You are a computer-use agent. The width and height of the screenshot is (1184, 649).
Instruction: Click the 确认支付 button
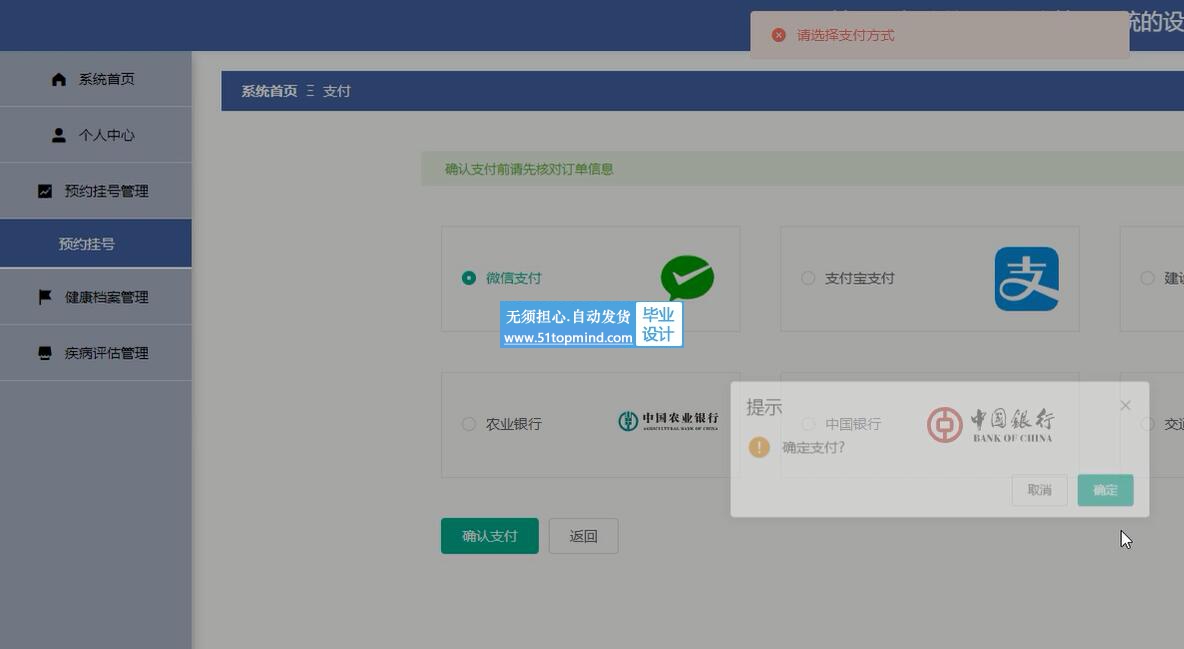(x=490, y=536)
